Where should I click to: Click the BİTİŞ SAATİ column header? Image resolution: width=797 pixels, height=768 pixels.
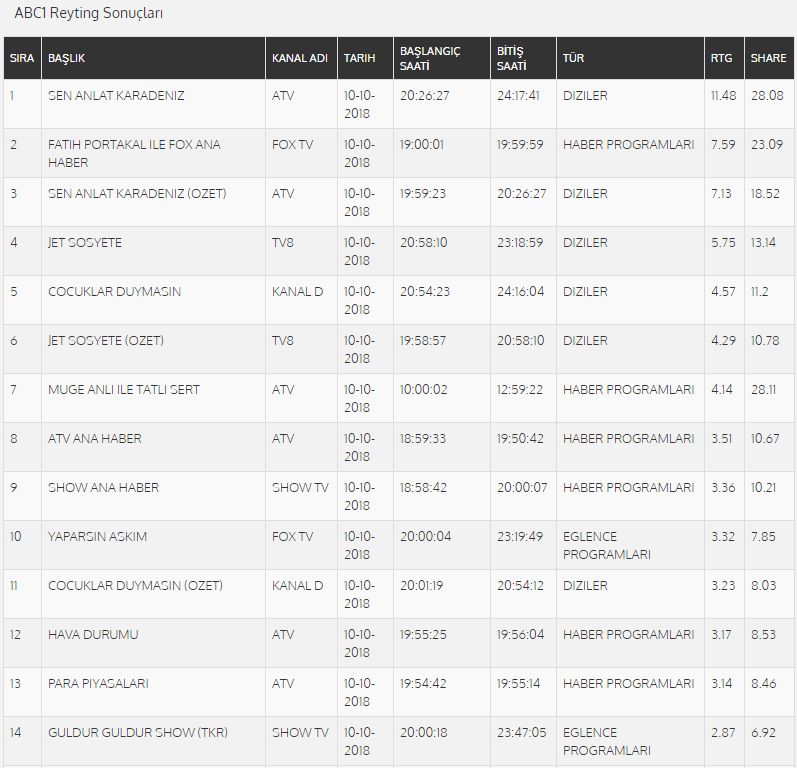click(523, 58)
